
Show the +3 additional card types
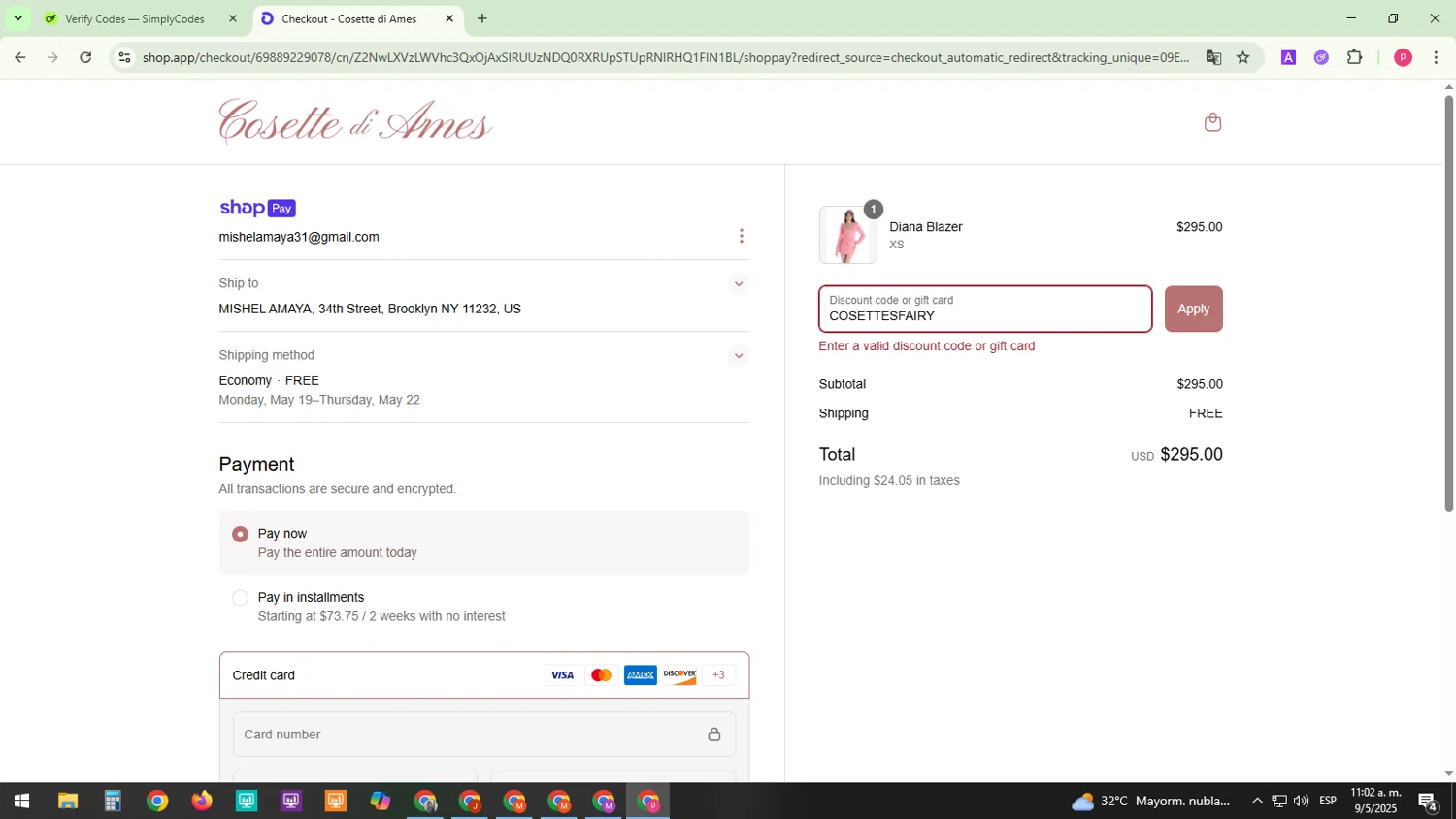coord(718,675)
